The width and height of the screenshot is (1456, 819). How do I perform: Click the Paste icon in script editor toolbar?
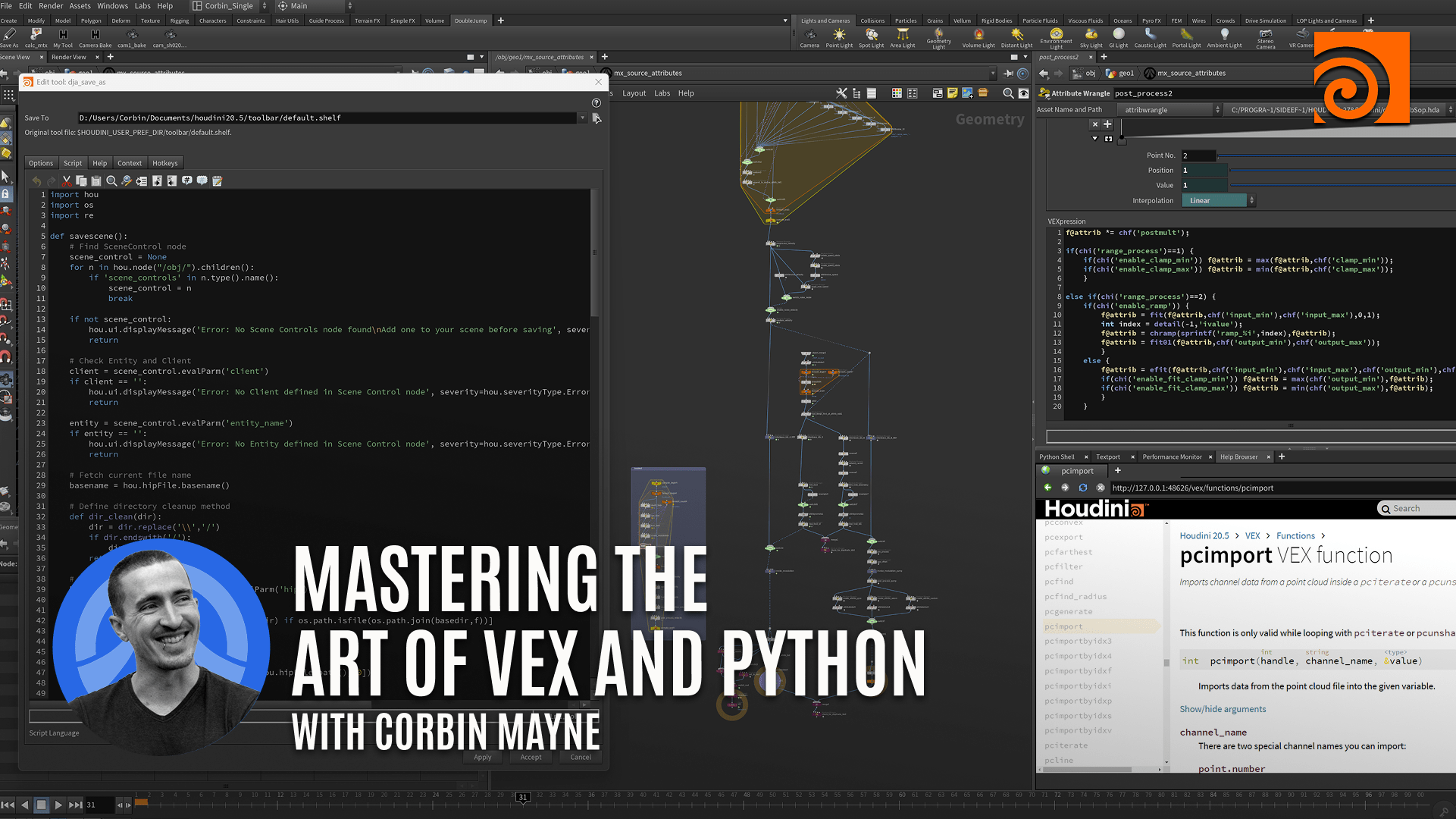pos(96,180)
